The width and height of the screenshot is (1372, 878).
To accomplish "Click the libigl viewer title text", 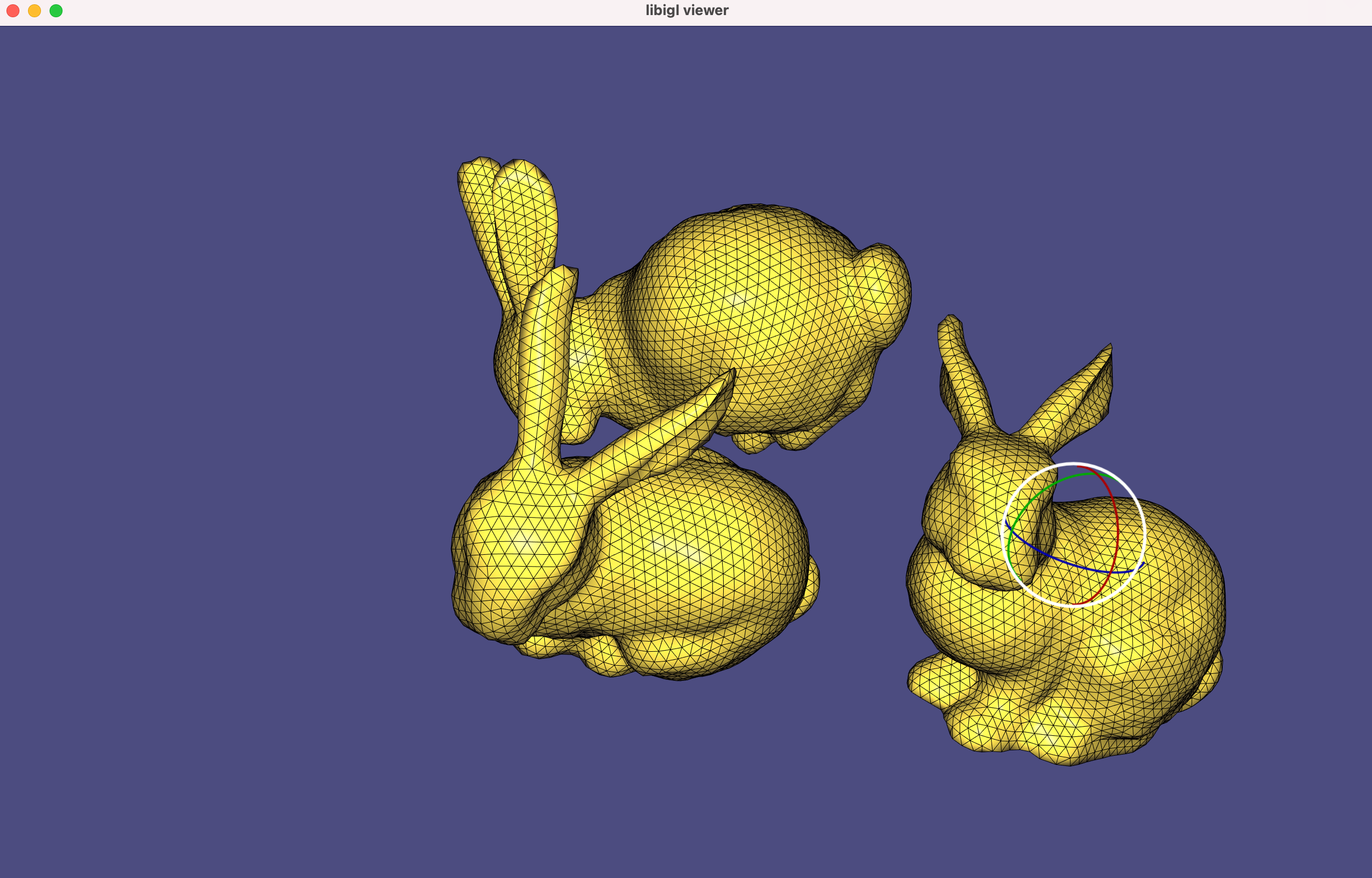I will 687,10.
